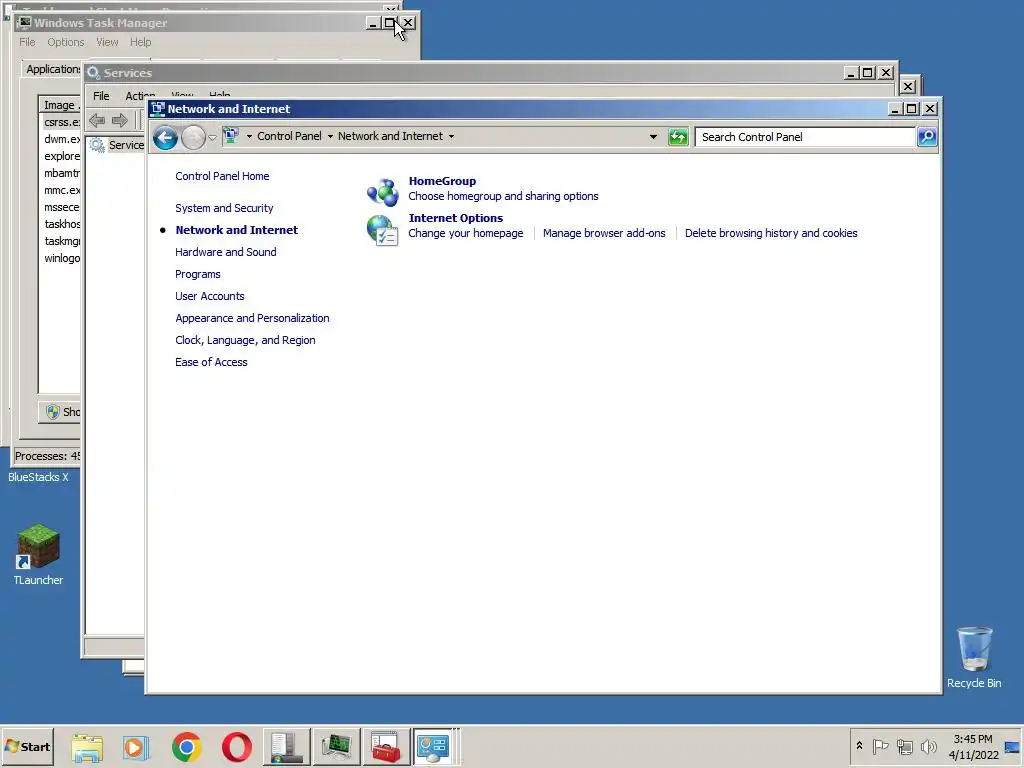Open the address bar history dropdown
This screenshot has width=1024, height=768.
pos(653,136)
